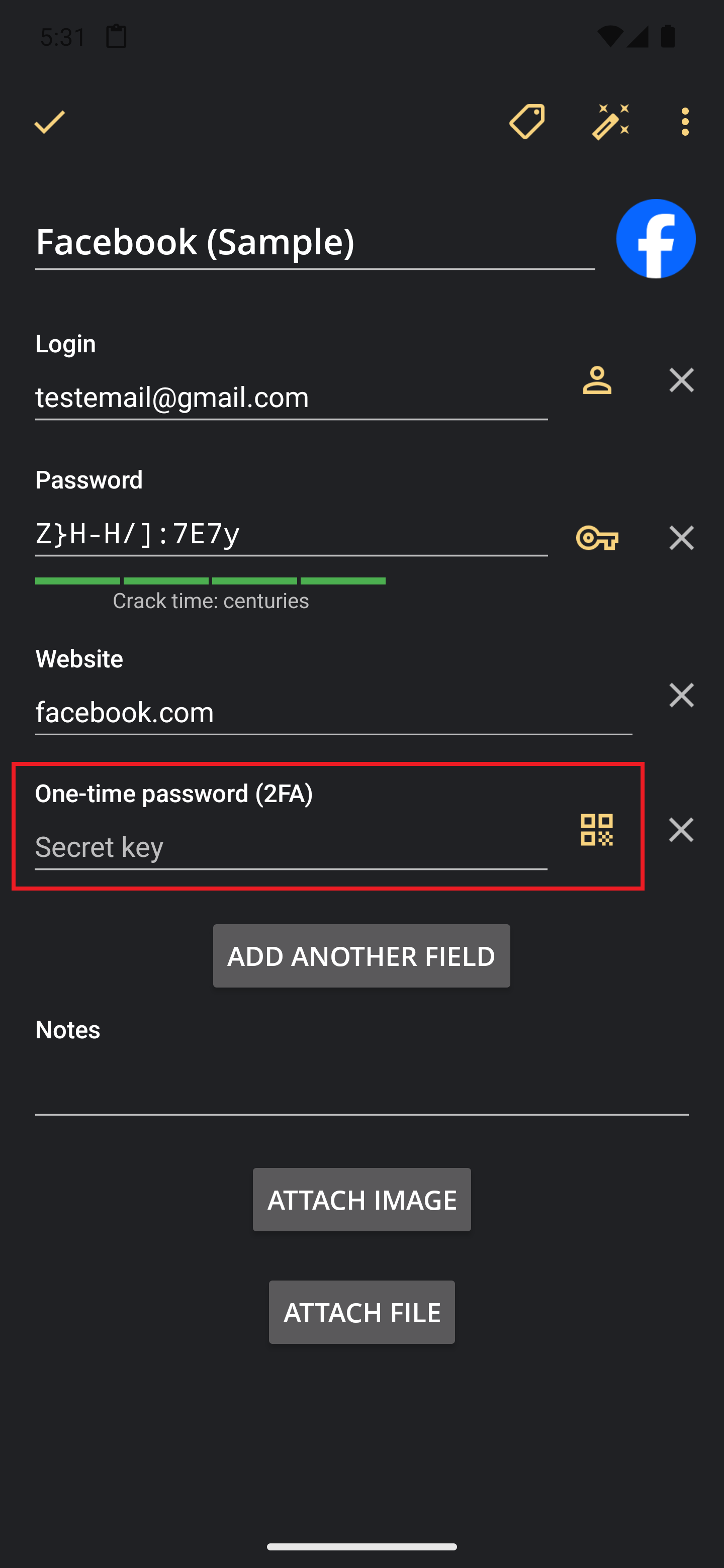724x1568 pixels.
Task: Tap the password strength bar
Action: coord(210,581)
